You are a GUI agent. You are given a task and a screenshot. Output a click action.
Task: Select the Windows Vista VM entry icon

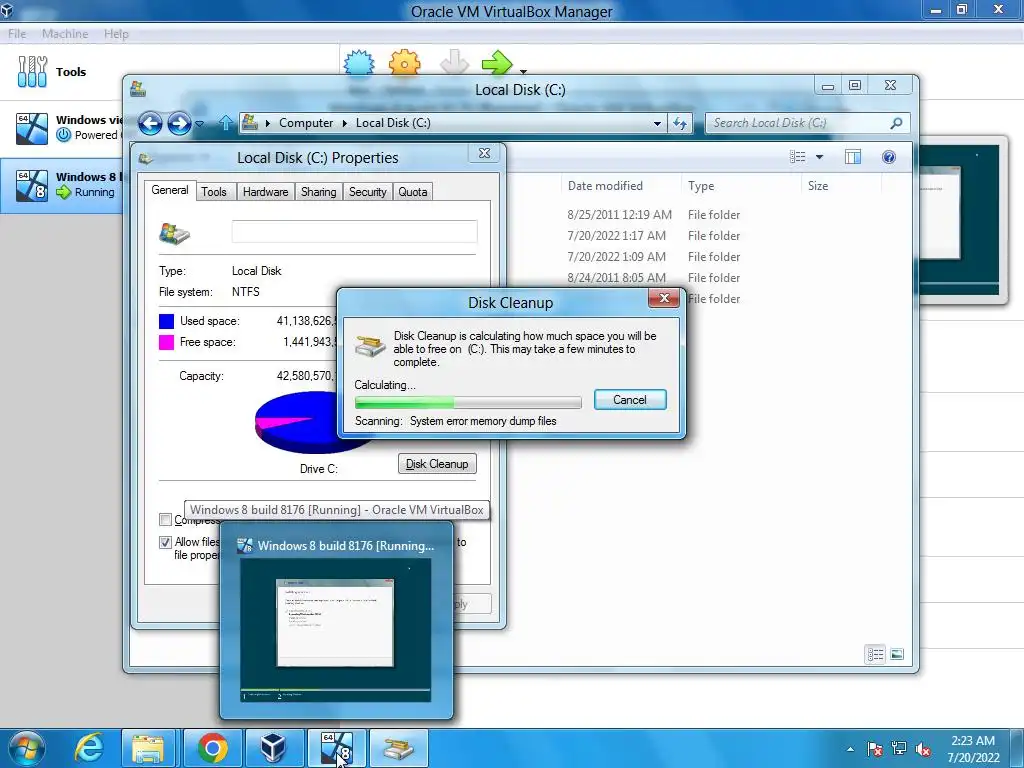pos(32,128)
